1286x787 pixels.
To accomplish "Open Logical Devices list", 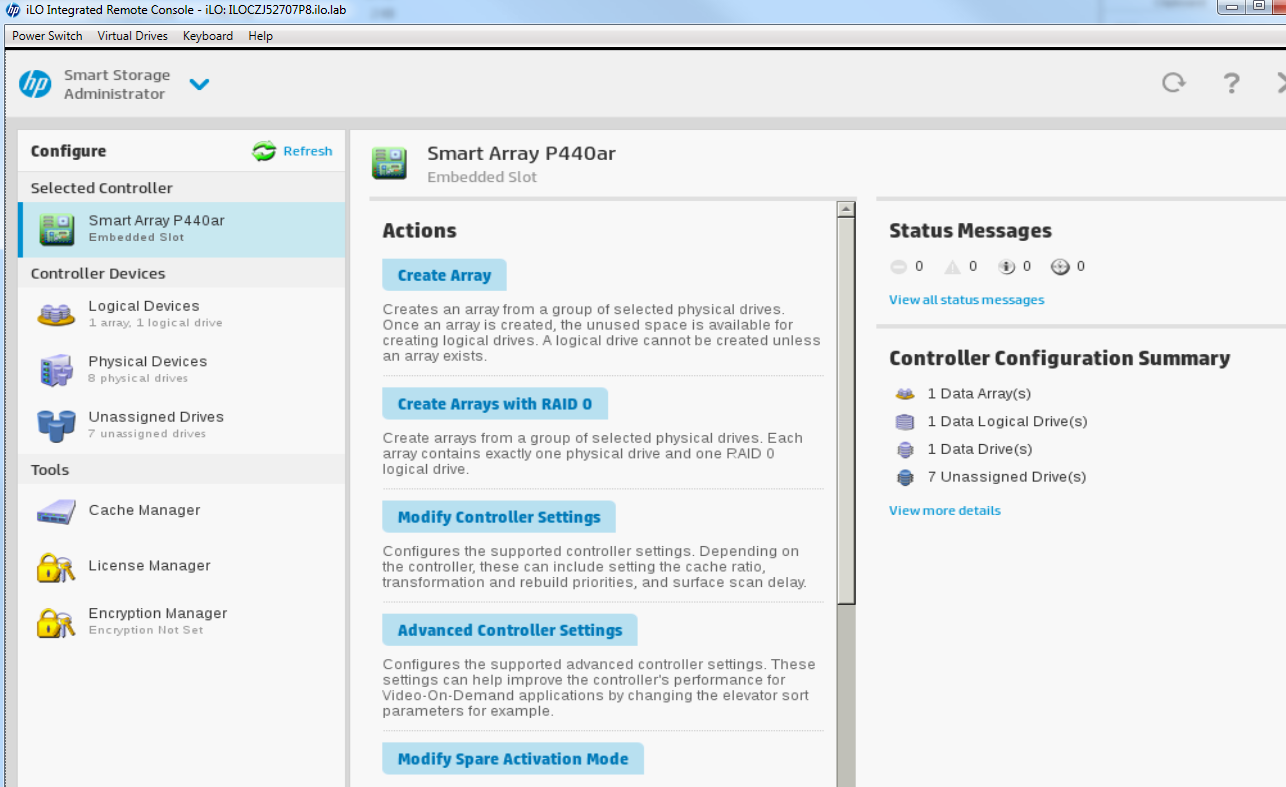I will (x=182, y=313).
